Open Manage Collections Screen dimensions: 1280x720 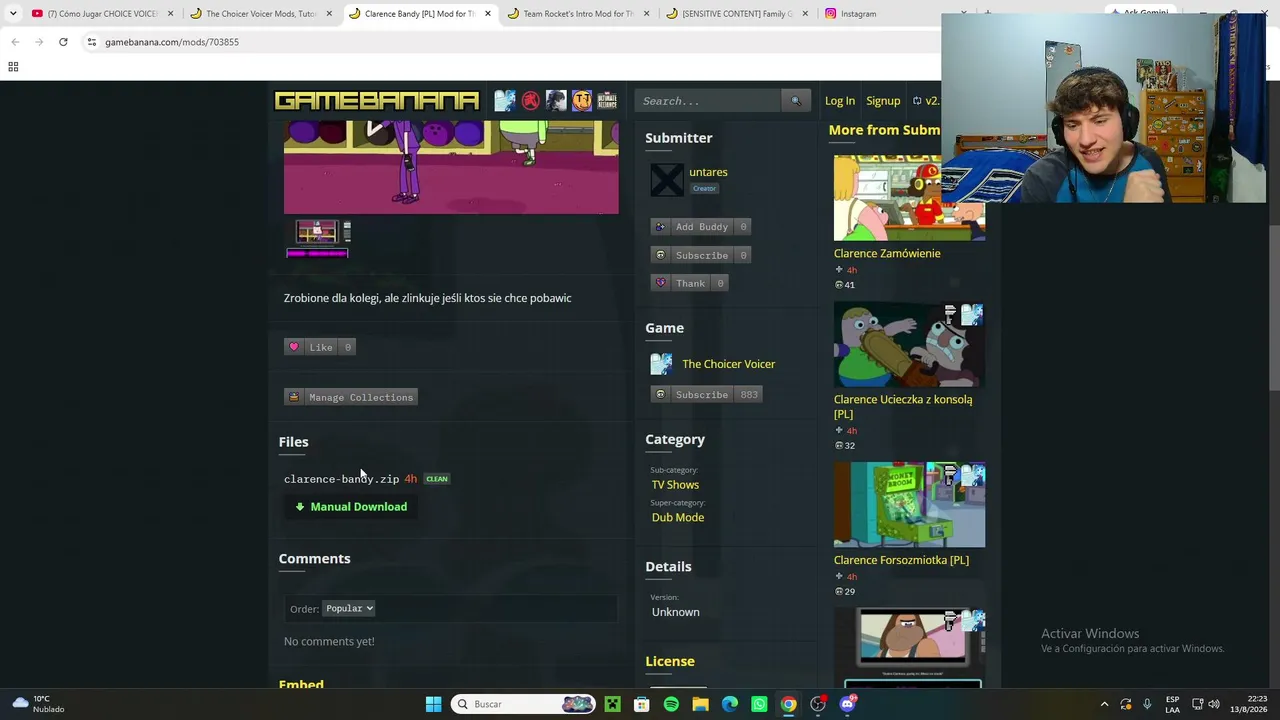click(x=350, y=397)
